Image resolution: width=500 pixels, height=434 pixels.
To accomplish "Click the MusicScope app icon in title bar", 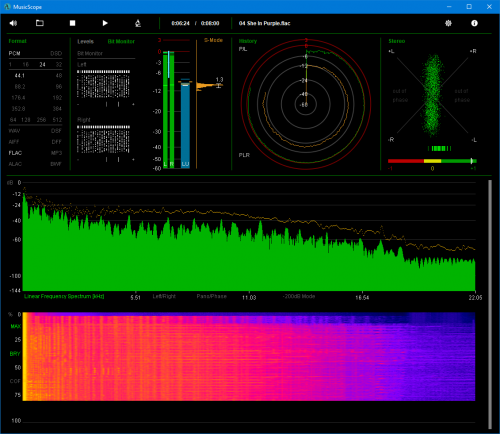I will point(7,7).
